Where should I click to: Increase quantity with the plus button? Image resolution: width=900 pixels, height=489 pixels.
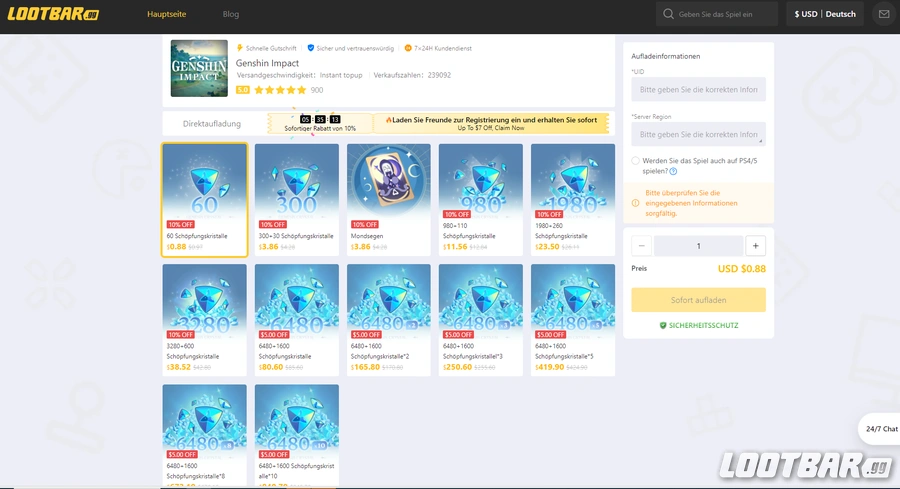point(755,246)
